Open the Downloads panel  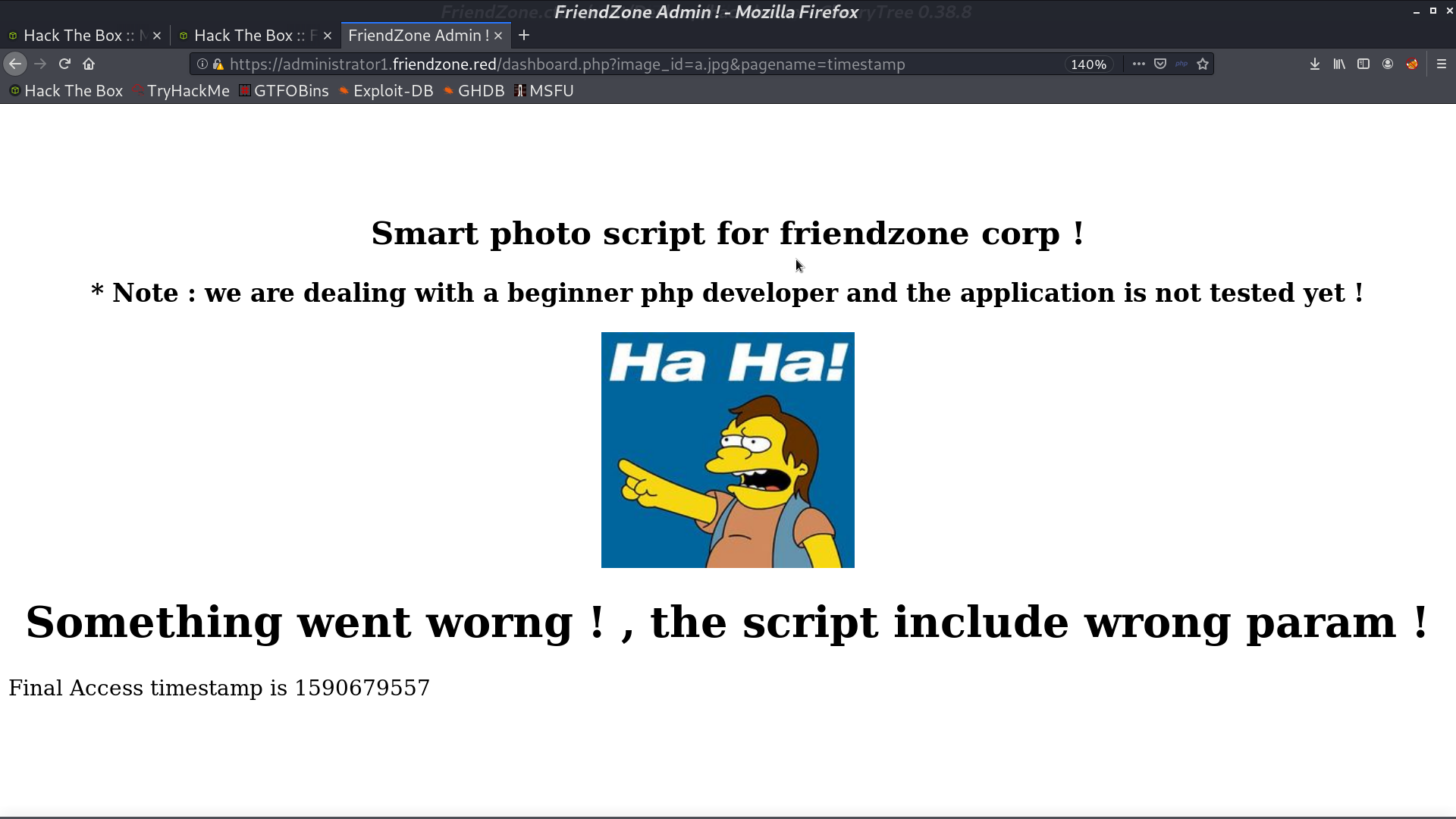(1315, 64)
